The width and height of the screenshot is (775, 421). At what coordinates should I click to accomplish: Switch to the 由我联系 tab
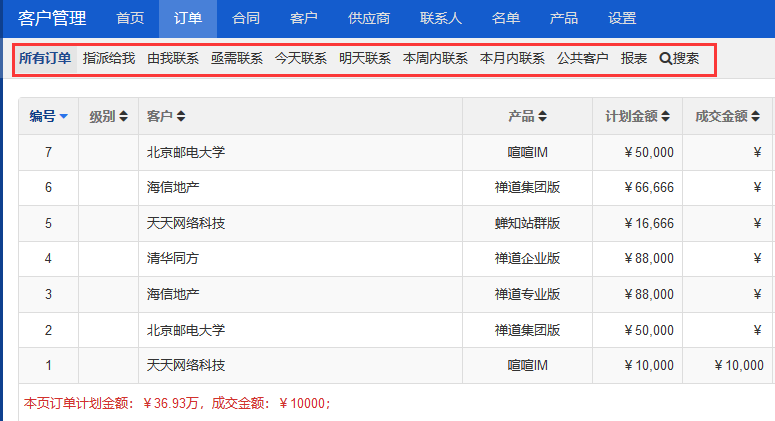pyautogui.click(x=173, y=58)
